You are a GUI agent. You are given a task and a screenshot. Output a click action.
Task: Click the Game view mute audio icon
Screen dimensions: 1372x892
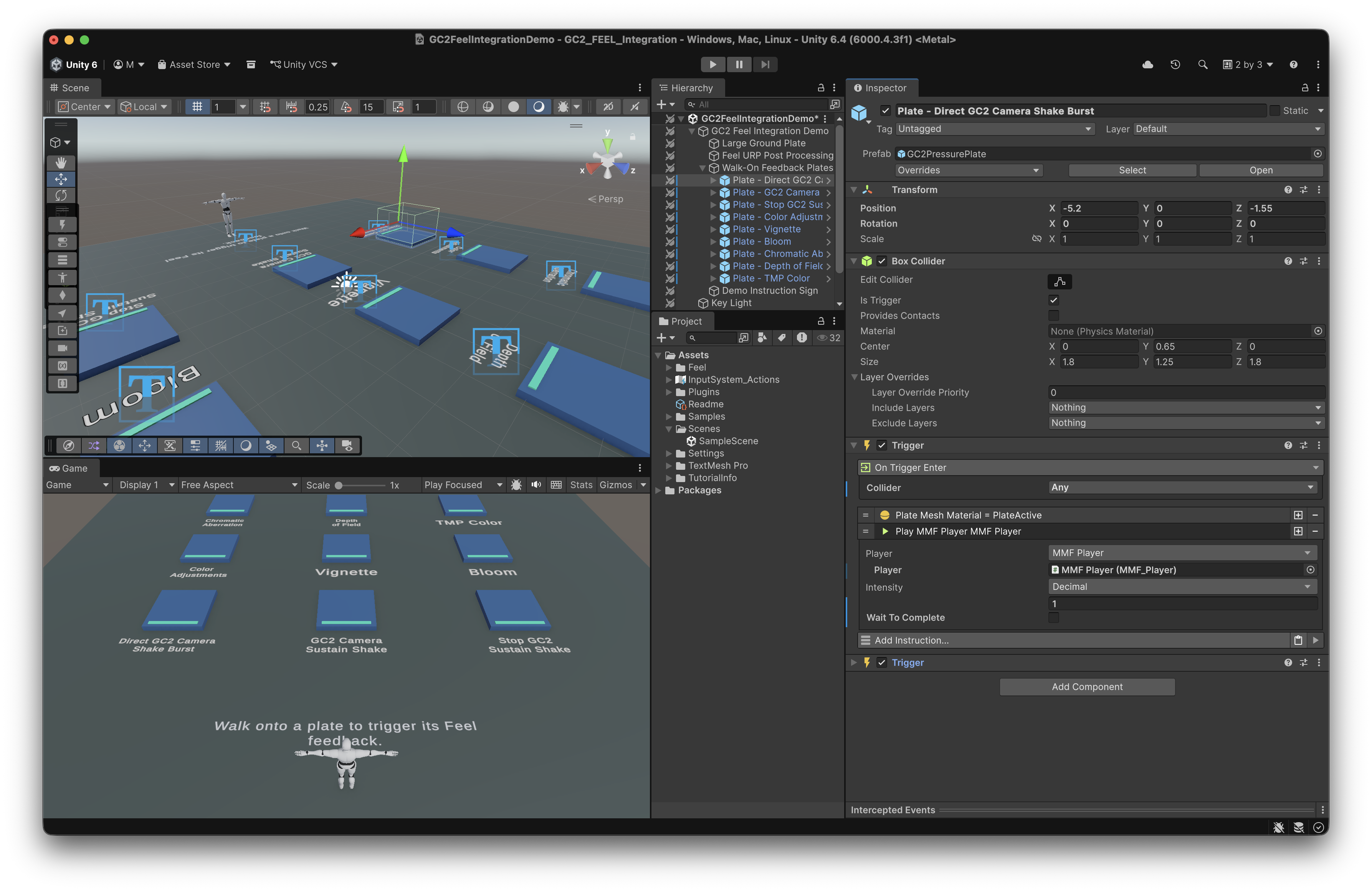[x=536, y=485]
